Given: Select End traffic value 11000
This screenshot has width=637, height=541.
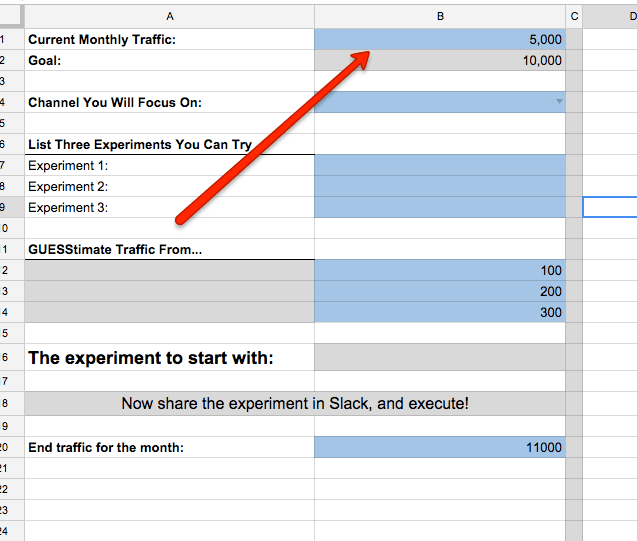Looking at the screenshot, I should 439,448.
